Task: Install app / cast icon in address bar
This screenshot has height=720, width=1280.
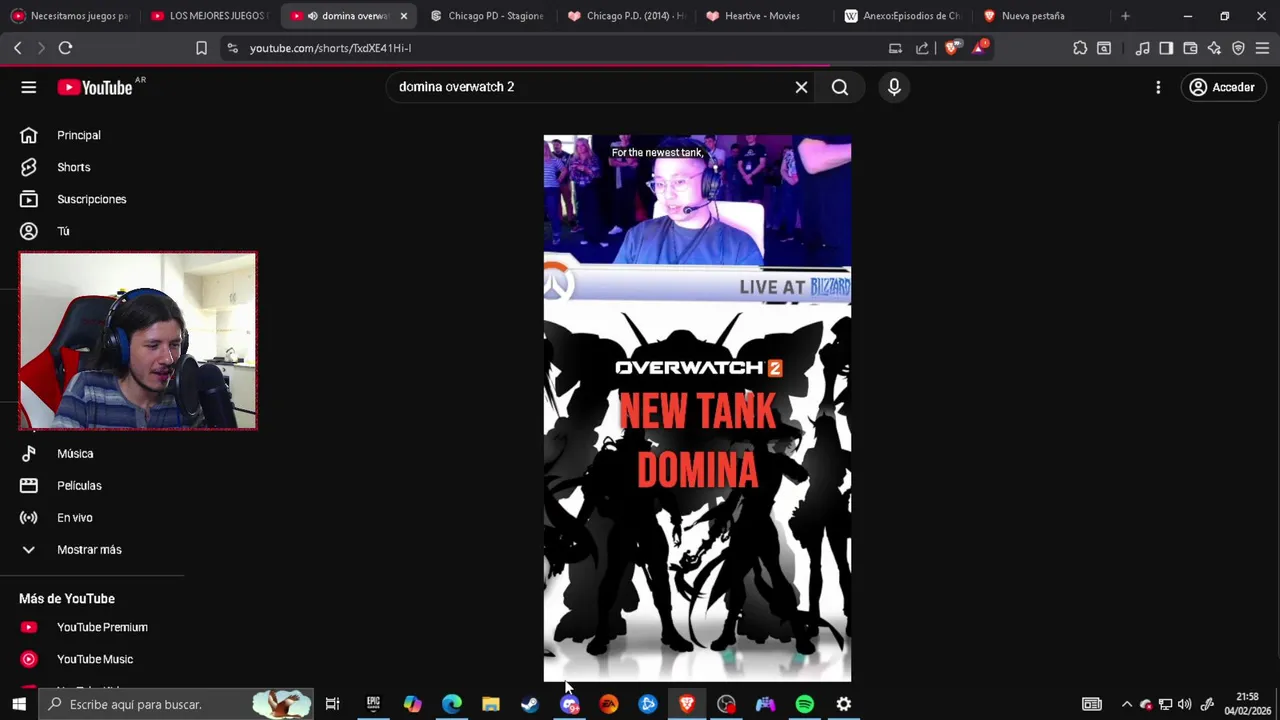Action: tap(895, 48)
